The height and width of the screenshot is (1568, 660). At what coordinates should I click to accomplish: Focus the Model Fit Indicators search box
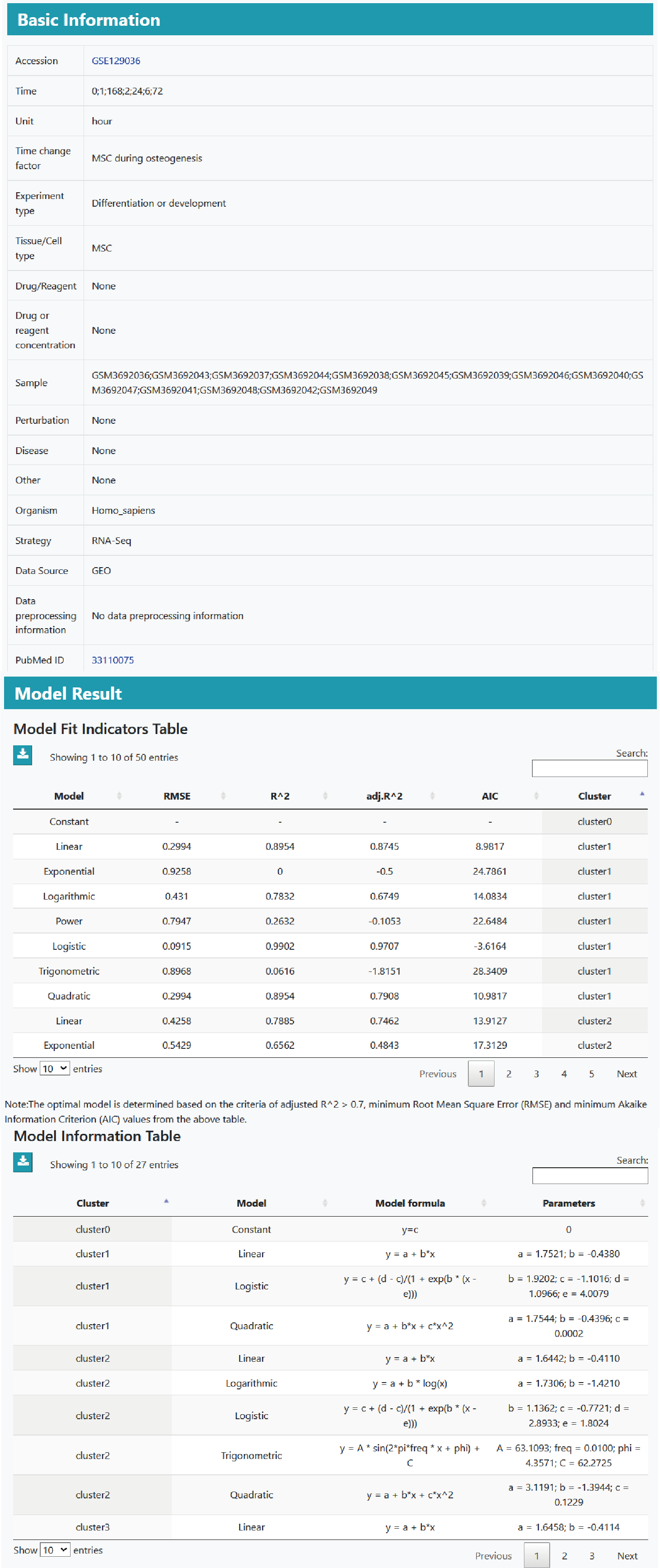pyautogui.click(x=589, y=768)
